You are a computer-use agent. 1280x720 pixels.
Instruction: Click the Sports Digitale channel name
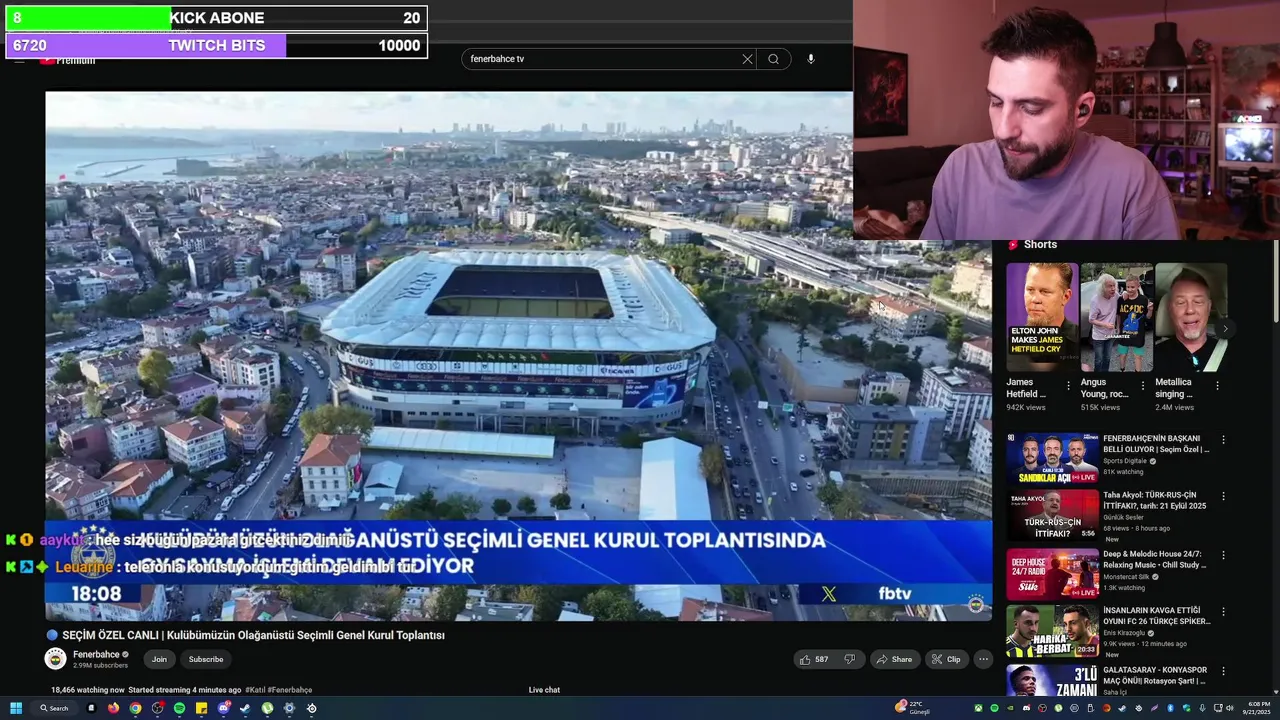point(1125,461)
